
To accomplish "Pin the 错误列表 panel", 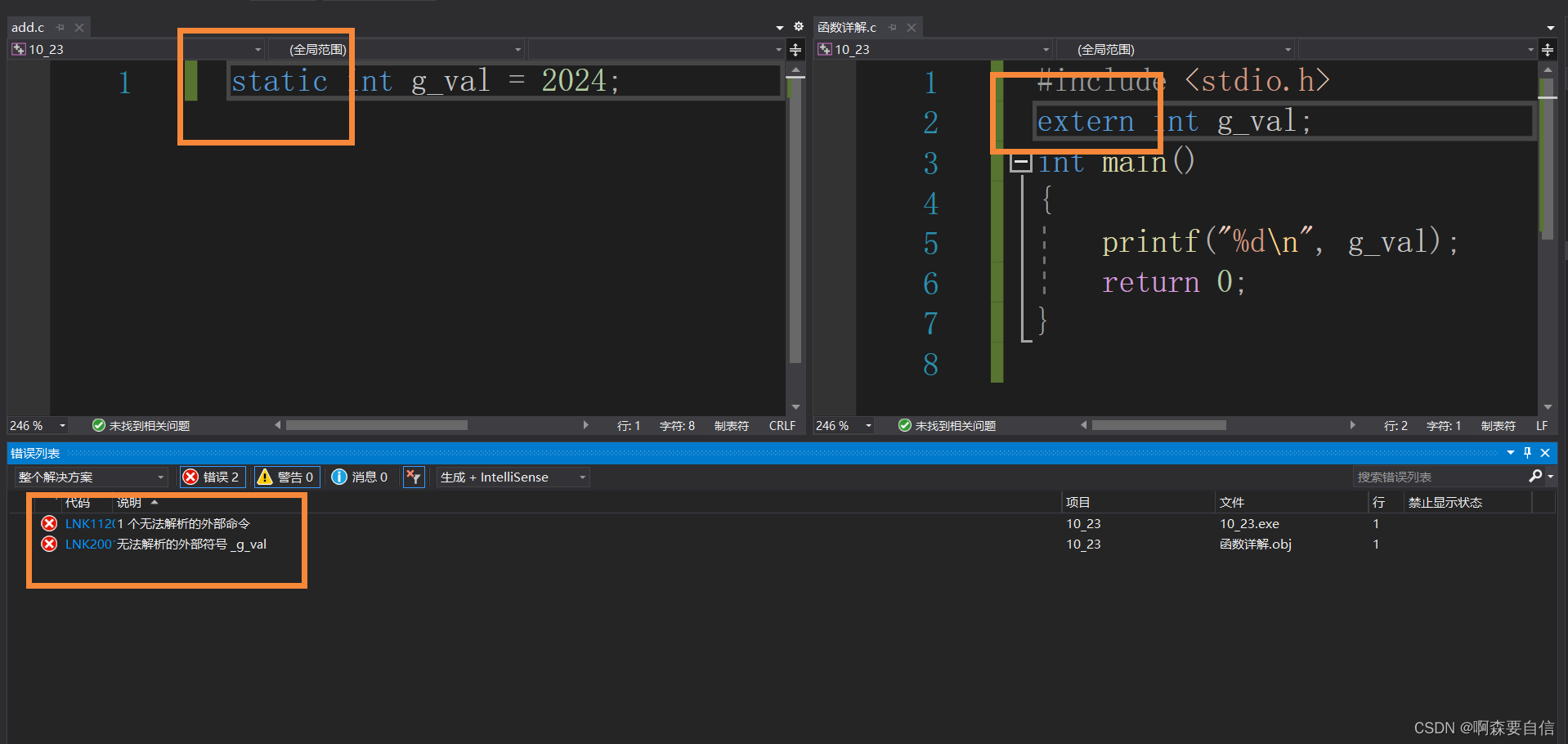I will pos(1527,453).
